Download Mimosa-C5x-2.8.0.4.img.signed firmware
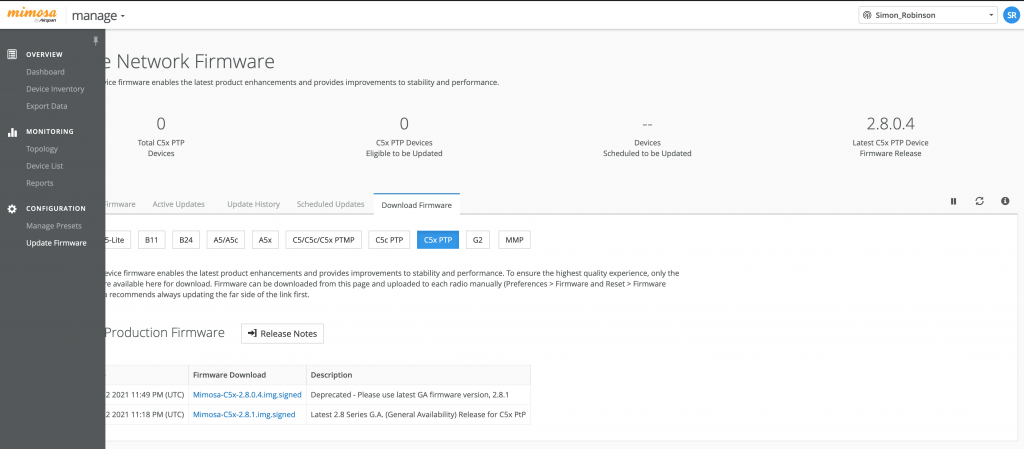1024x449 pixels. coord(246,395)
